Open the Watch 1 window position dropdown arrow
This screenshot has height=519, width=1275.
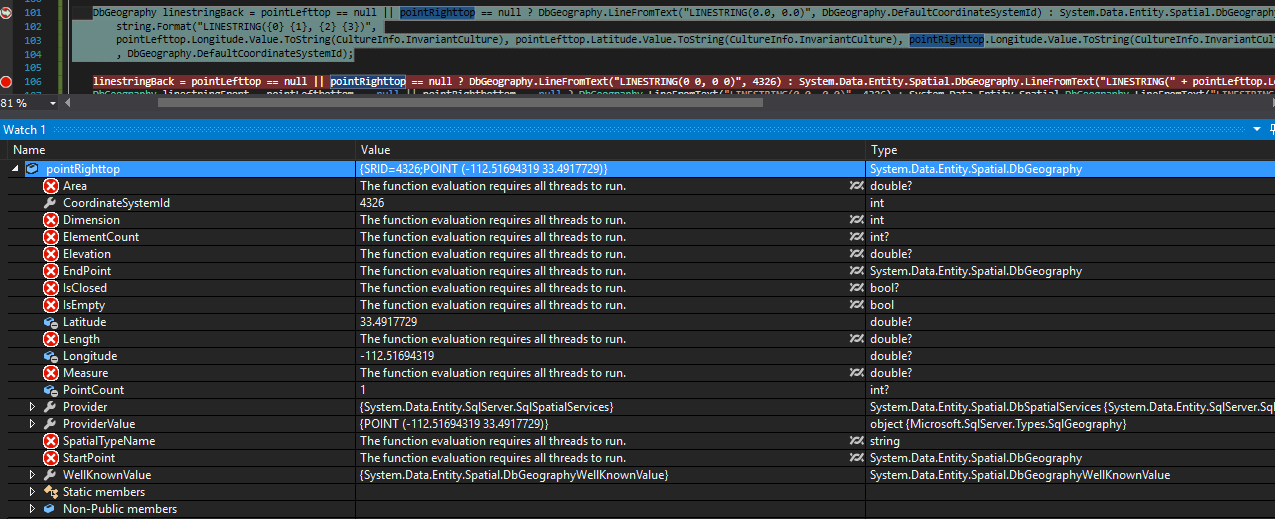coord(1258,130)
